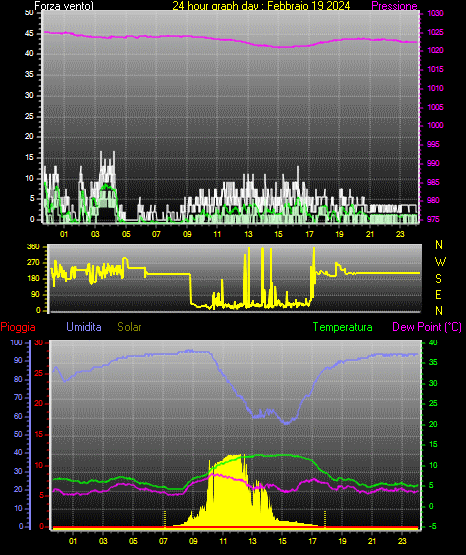466x555 pixels.
Task: Click the sunset dotted marker near 18
Action: [x=325, y=519]
